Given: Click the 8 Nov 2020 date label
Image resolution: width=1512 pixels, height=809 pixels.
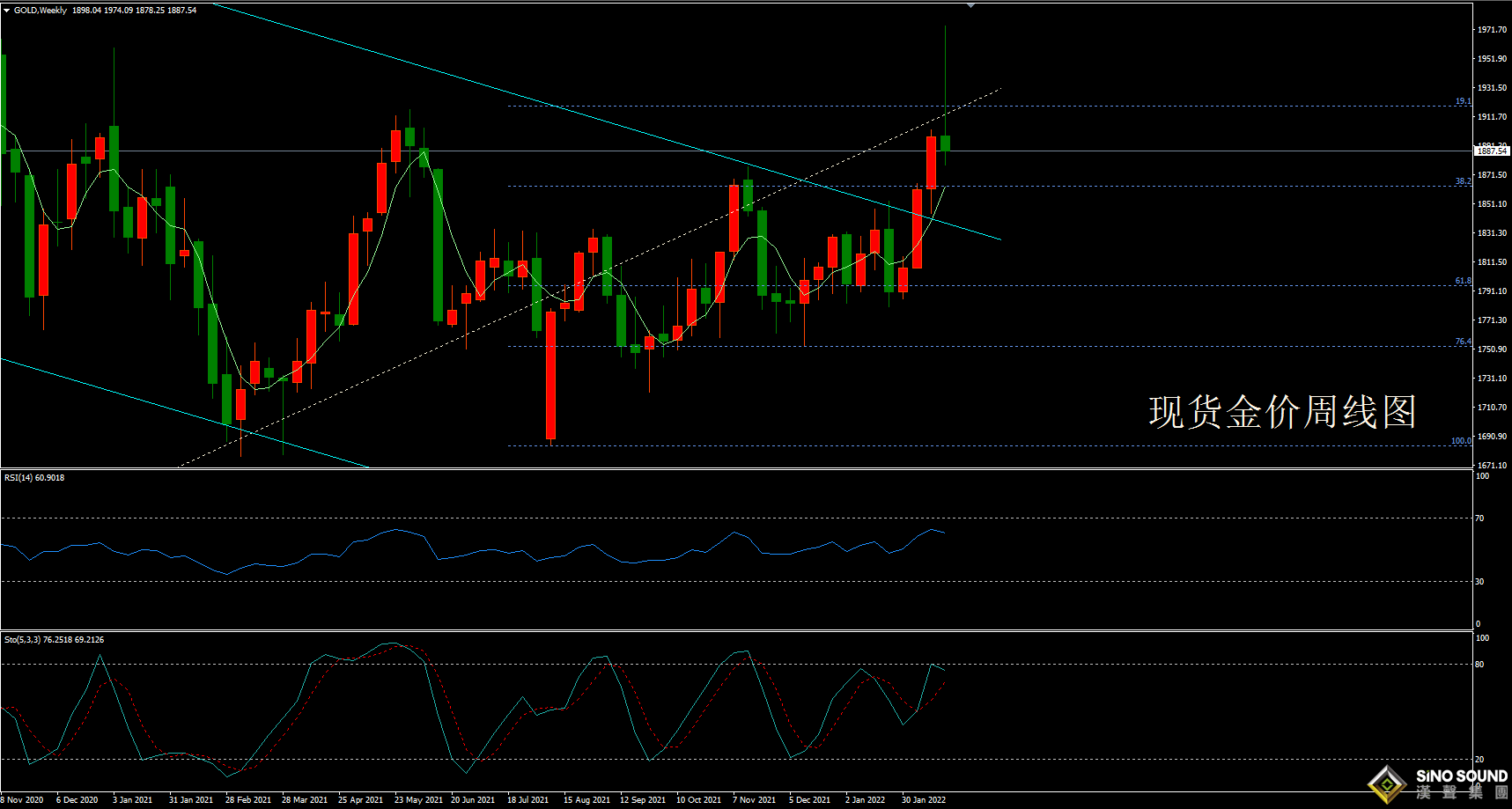Looking at the screenshot, I should click(22, 800).
